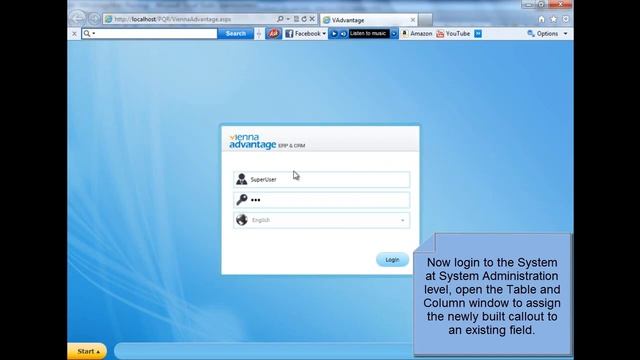Open the browser Home icon
This screenshot has height=360, width=640.
tap(542, 19)
